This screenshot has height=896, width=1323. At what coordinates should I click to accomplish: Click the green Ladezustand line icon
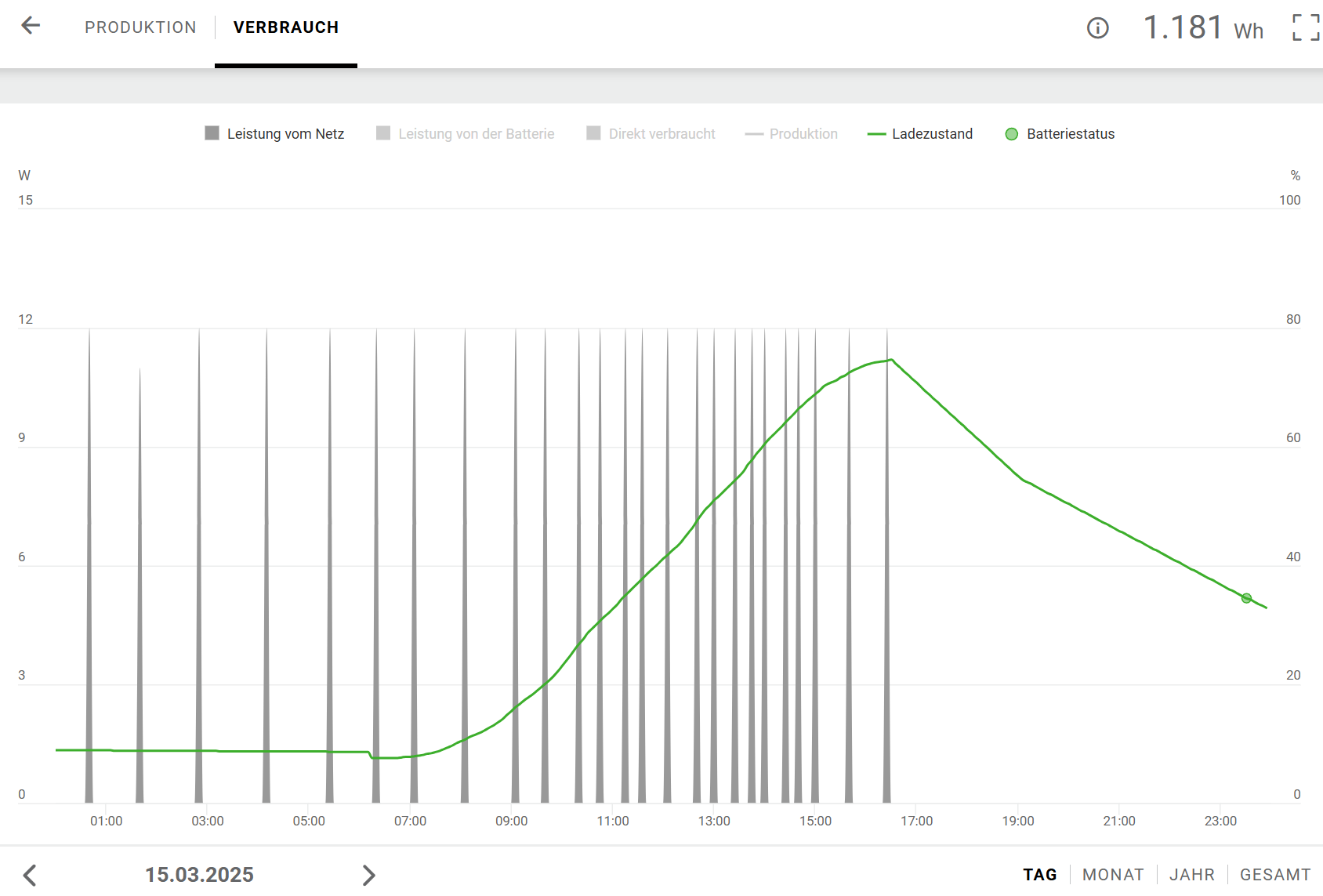click(x=876, y=134)
